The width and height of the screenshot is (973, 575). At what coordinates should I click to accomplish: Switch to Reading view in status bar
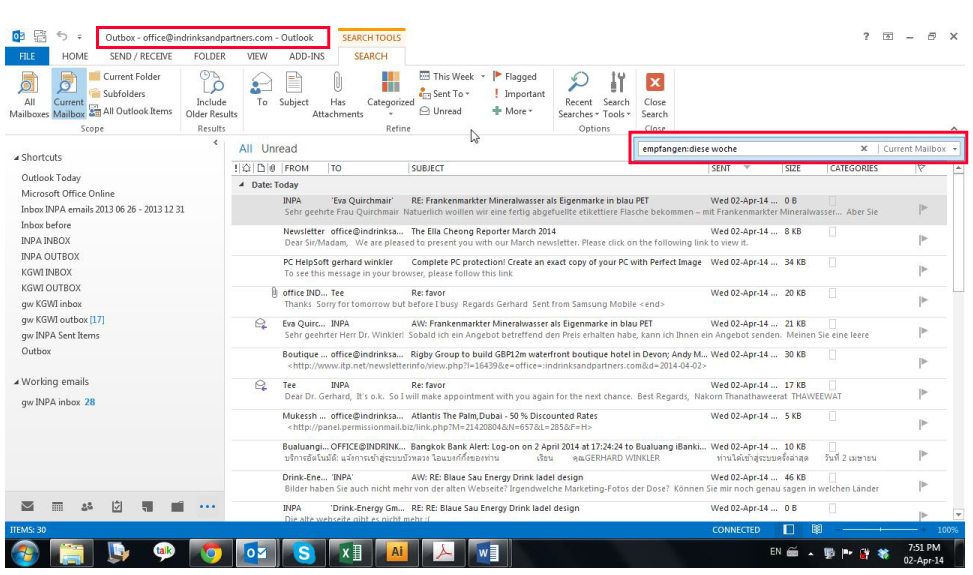(817, 530)
